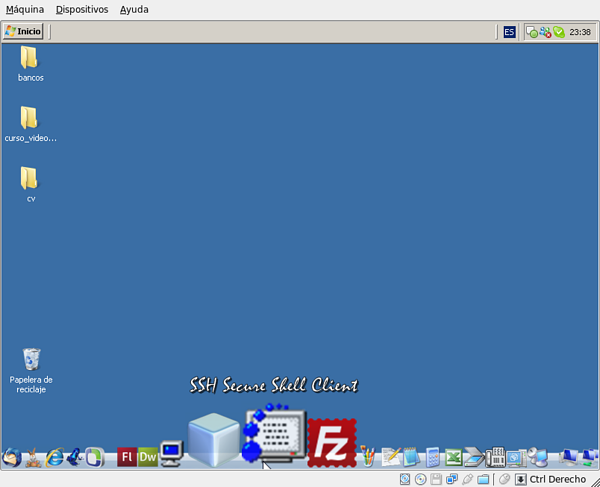Open the Máquina menu
Viewport: 600px width, 487px height.
tap(25, 9)
